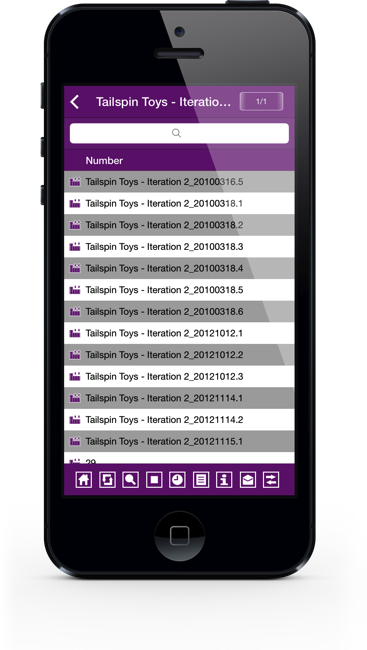
Task: Tap the Number column header
Action: tap(104, 160)
